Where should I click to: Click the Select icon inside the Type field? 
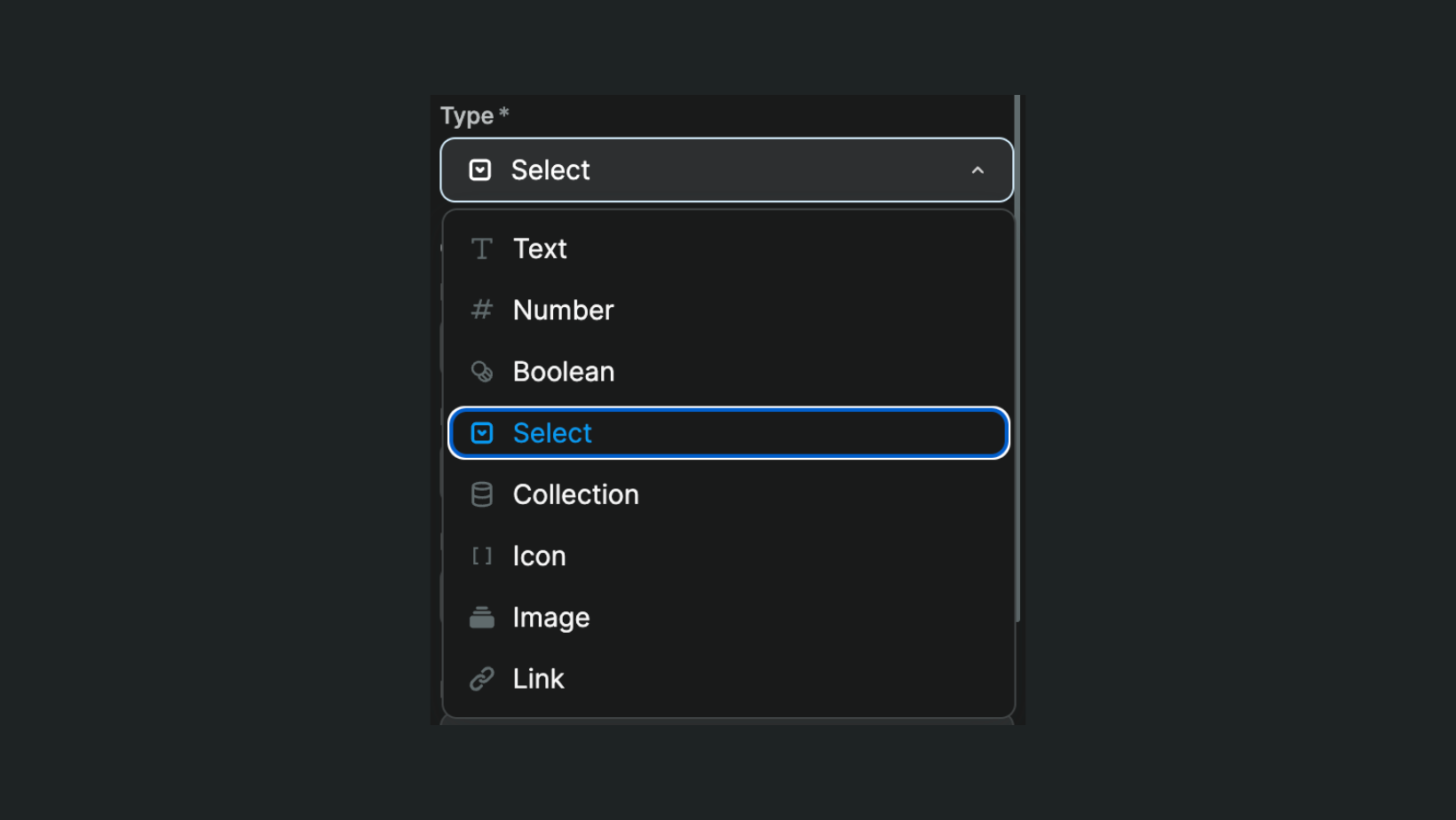(479, 170)
